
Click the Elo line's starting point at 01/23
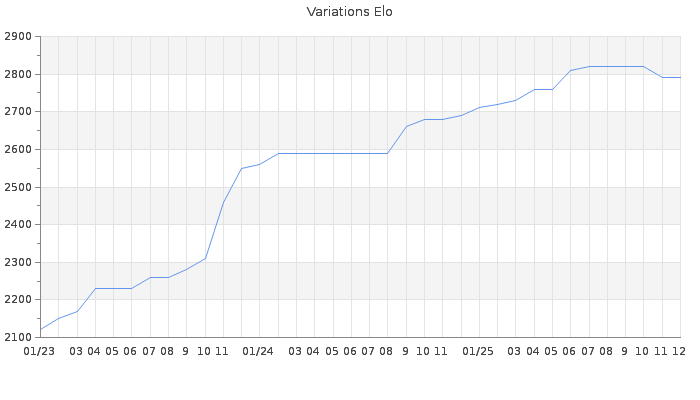click(40, 329)
